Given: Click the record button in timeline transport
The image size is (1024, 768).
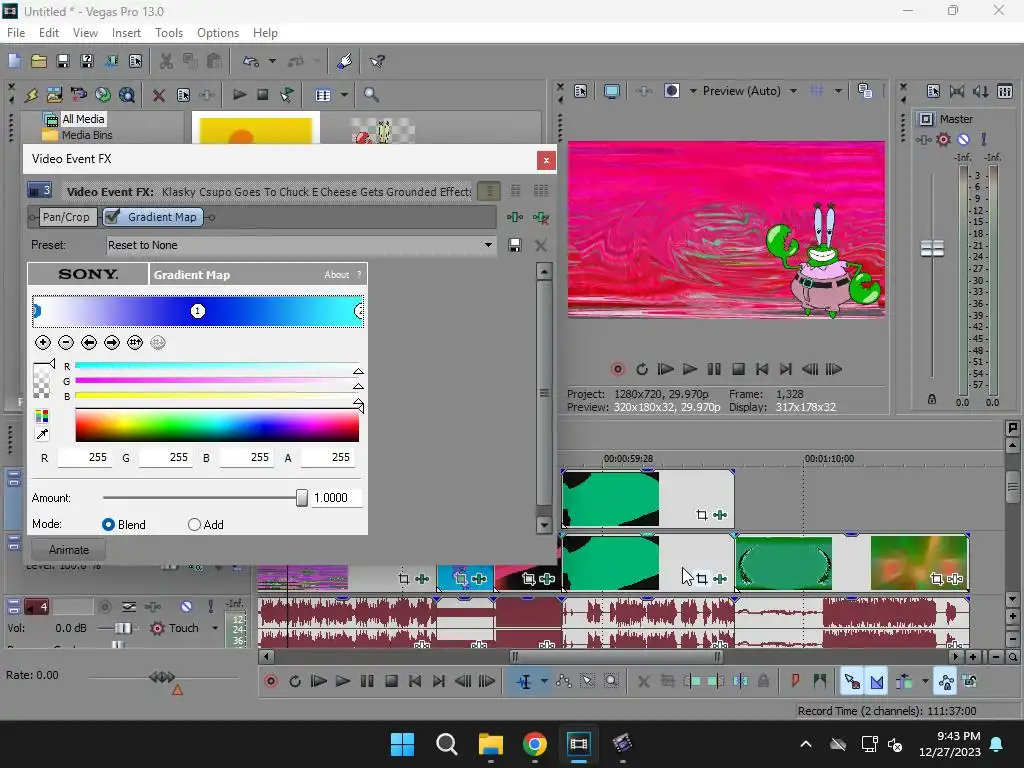Looking at the screenshot, I should (x=271, y=681).
